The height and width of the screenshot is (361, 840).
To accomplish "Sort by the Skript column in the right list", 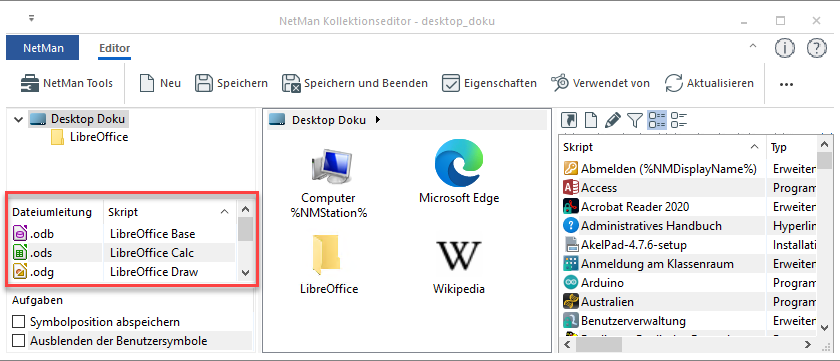I will click(x=662, y=147).
